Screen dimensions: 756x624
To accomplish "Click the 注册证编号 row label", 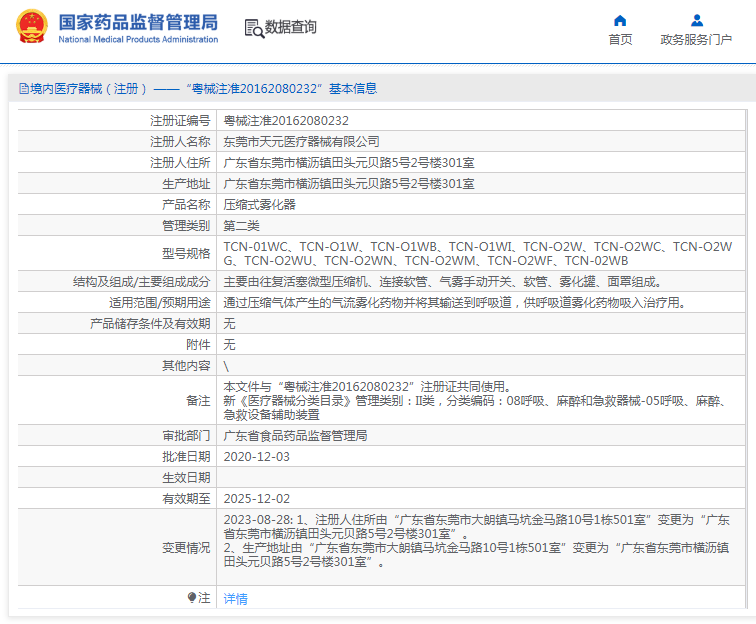I will 180,121.
